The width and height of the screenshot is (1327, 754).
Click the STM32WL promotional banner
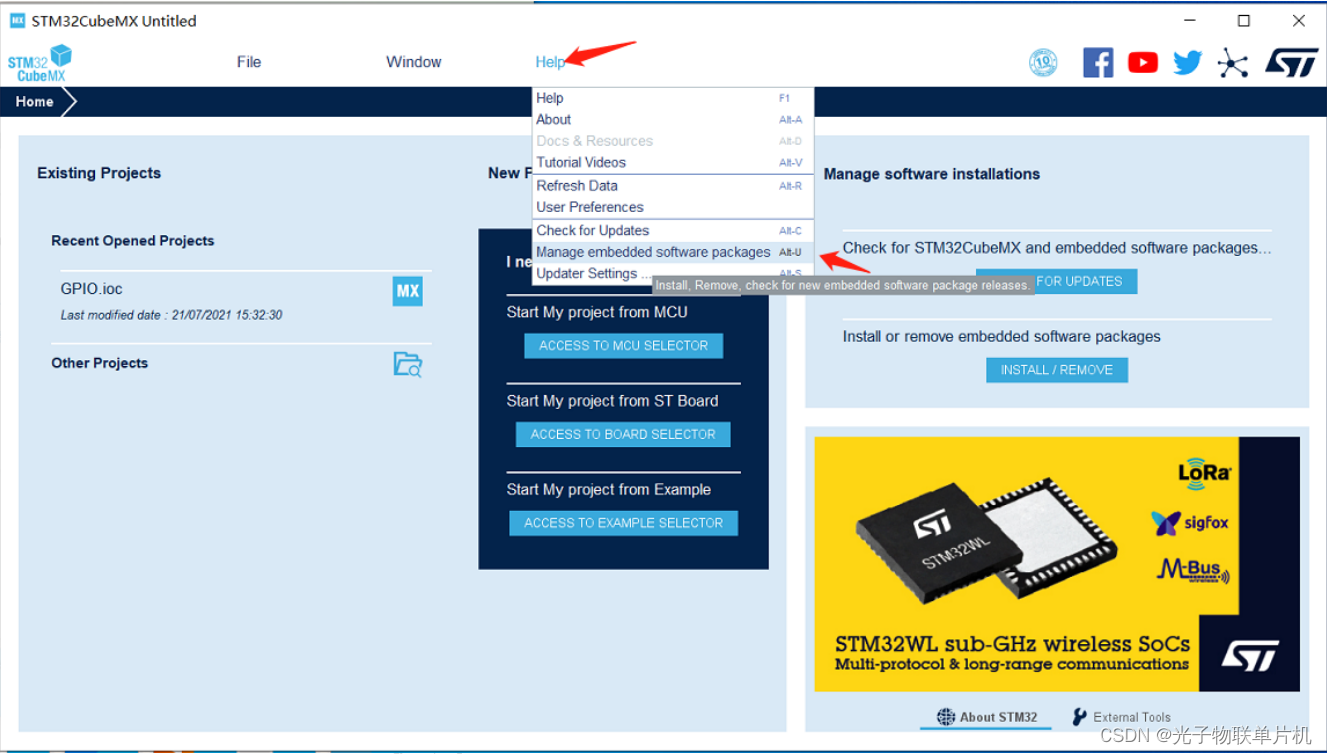pos(1056,564)
